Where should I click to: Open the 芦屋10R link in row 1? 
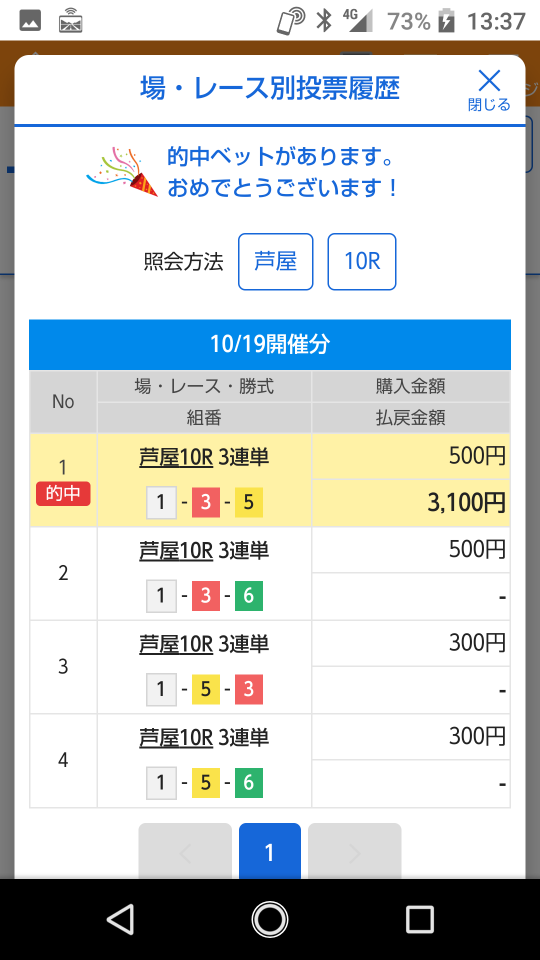pyautogui.click(x=176, y=457)
